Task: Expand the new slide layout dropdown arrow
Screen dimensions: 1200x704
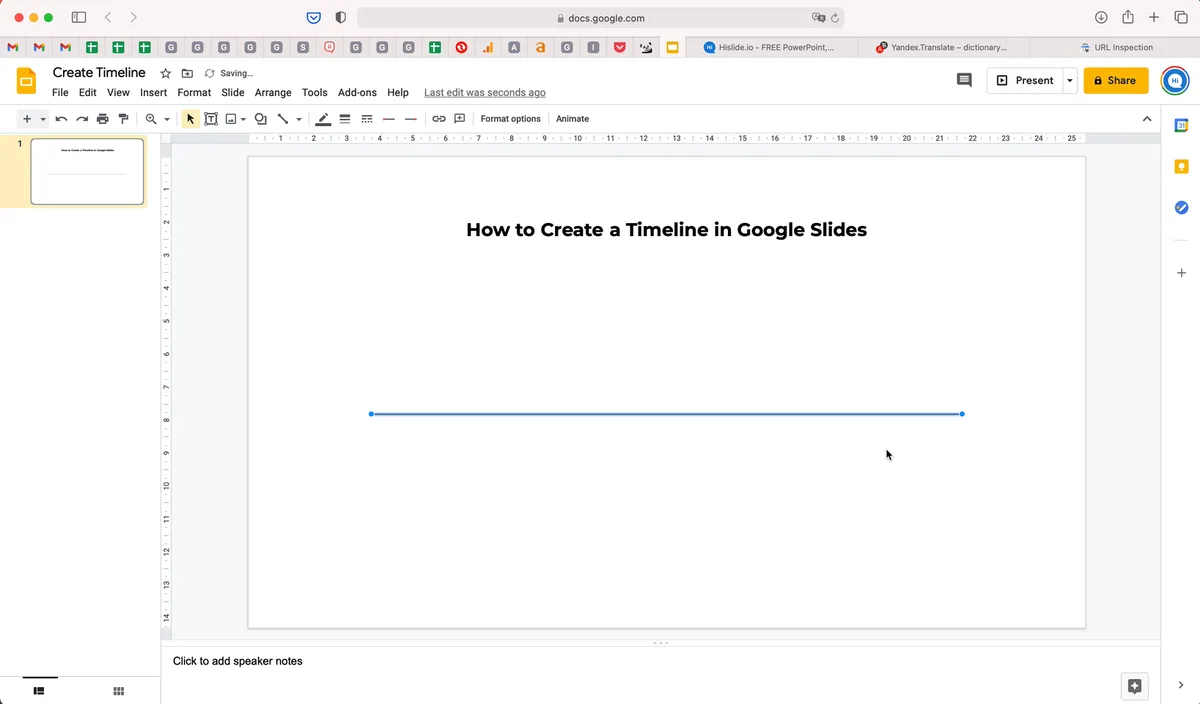Action: click(x=43, y=119)
